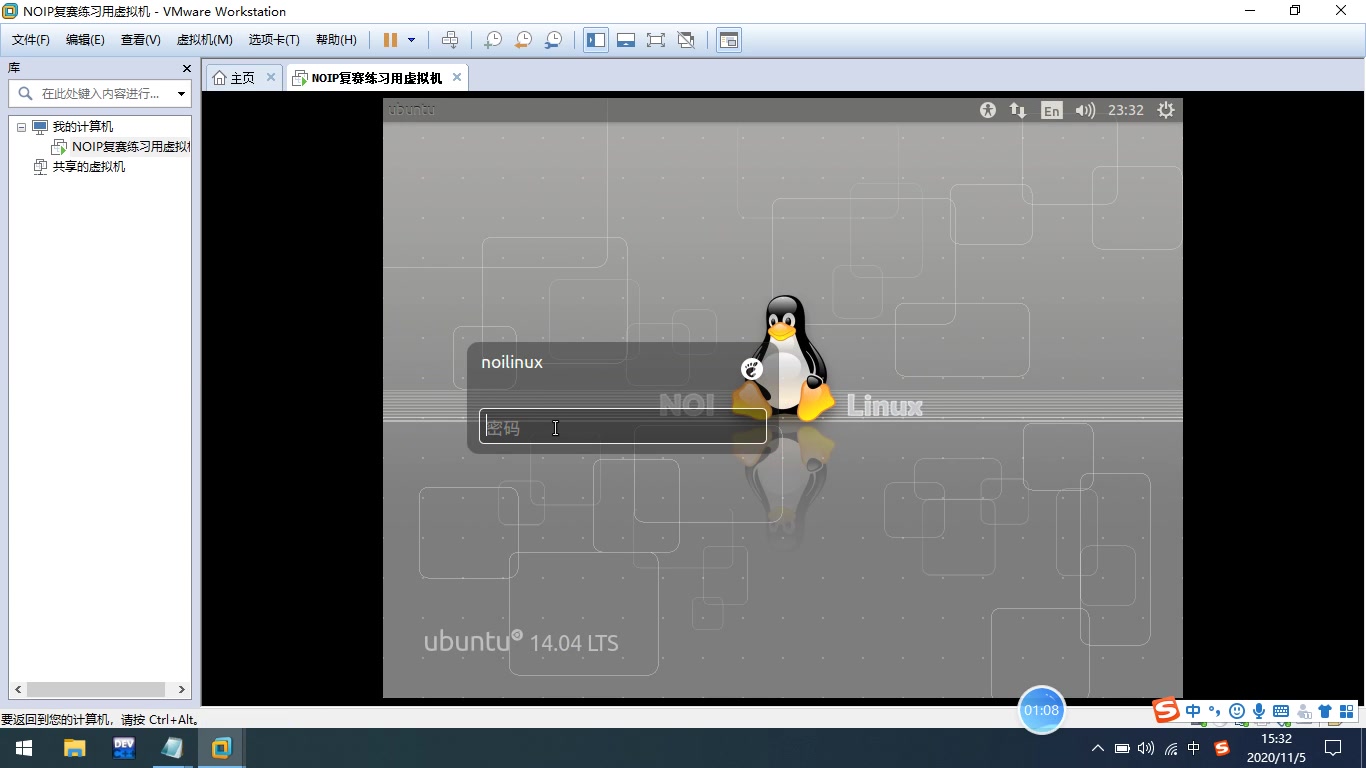The width and height of the screenshot is (1366, 768).
Task: Open the Sogou skin shirt icon
Action: click(x=1325, y=711)
